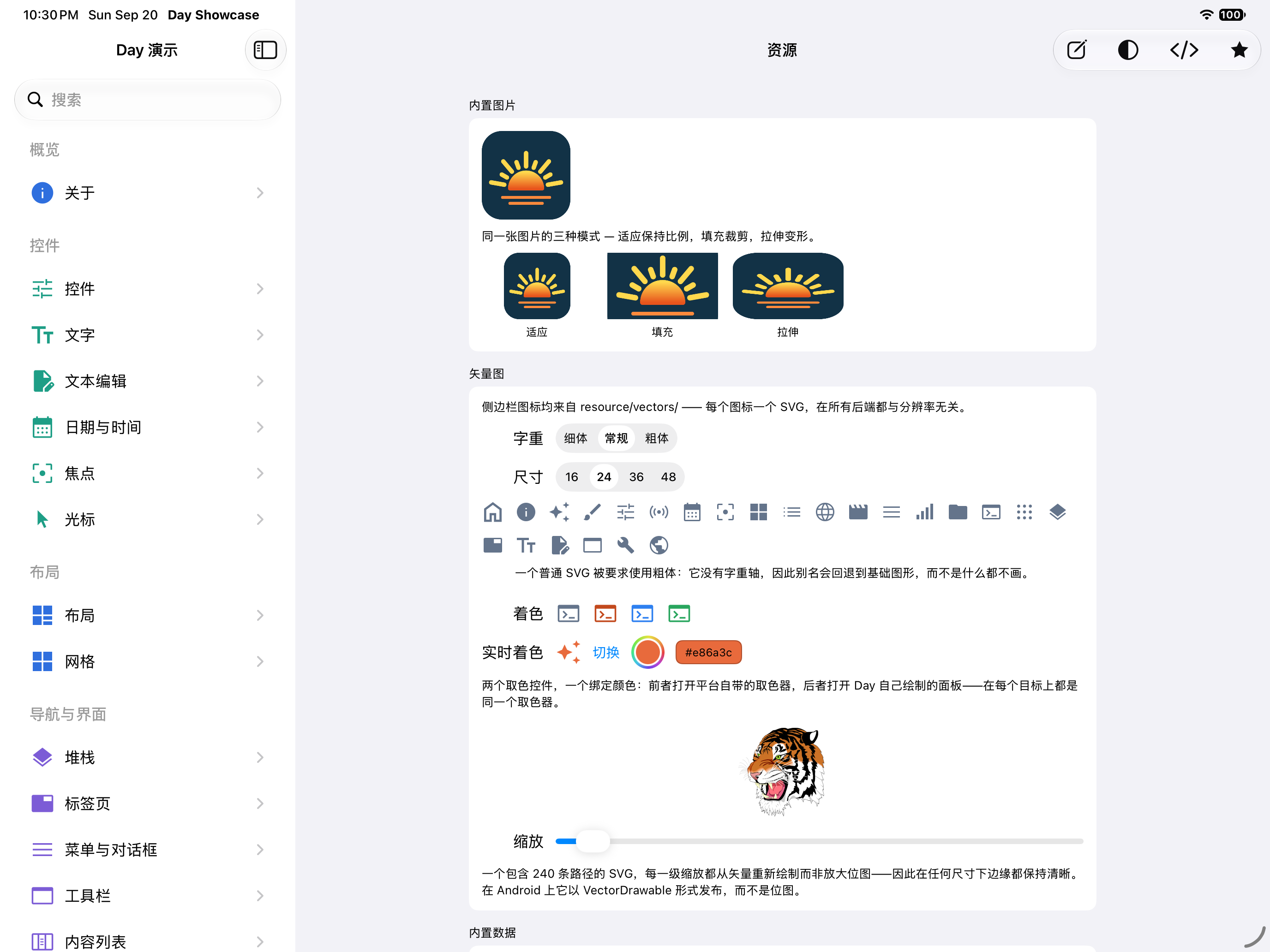This screenshot has width=1270, height=952.
Task: Click the antenna broadcast vector icon
Action: tap(659, 512)
